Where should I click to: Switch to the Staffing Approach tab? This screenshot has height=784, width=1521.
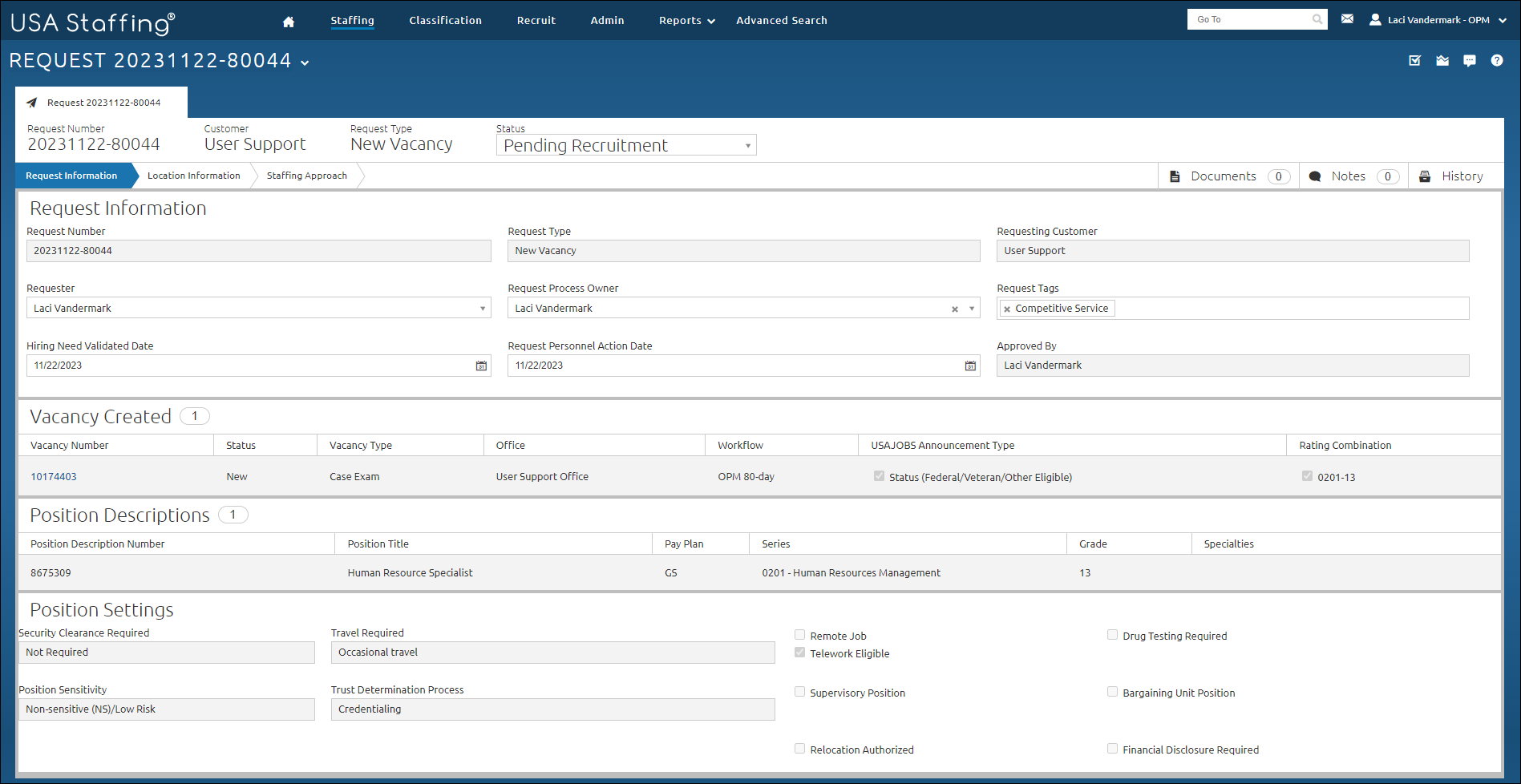(306, 176)
